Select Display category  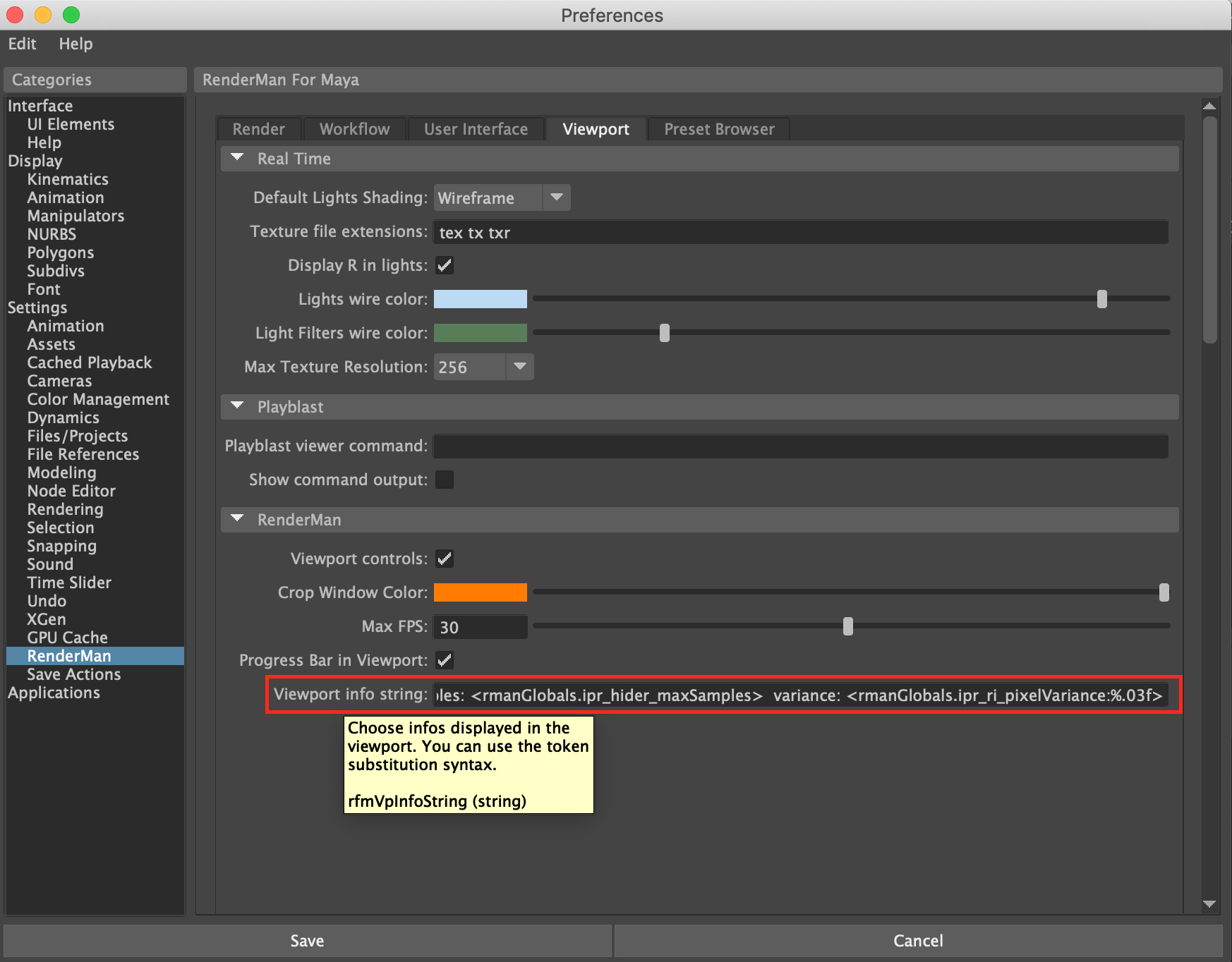point(35,161)
